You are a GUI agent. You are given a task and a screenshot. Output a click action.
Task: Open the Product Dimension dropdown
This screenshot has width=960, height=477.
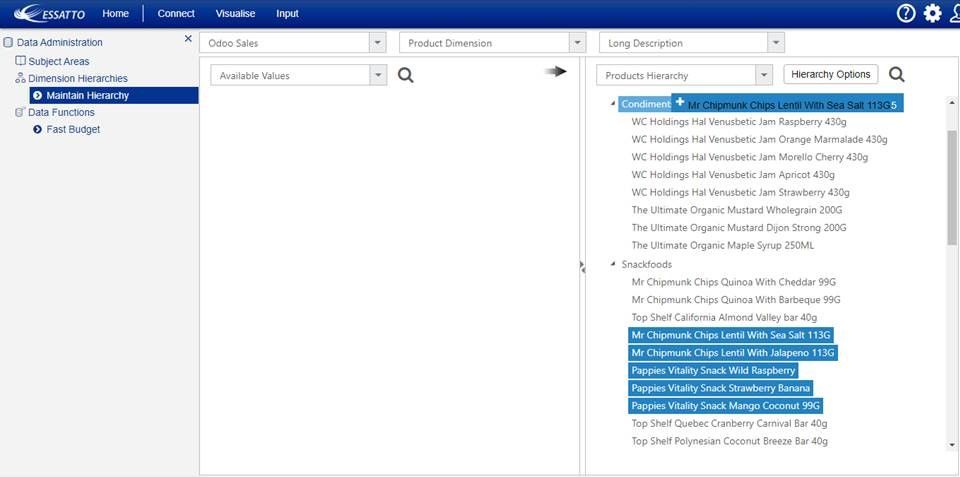(x=577, y=43)
